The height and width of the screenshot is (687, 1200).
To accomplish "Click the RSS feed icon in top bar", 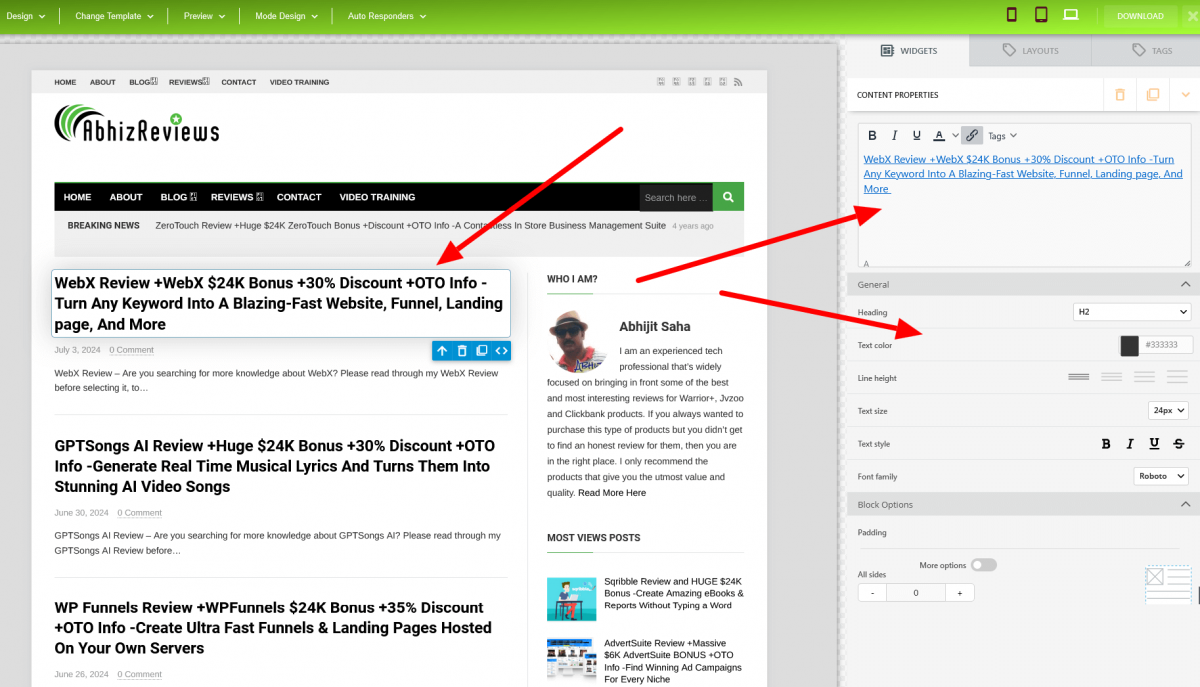I will [x=738, y=82].
